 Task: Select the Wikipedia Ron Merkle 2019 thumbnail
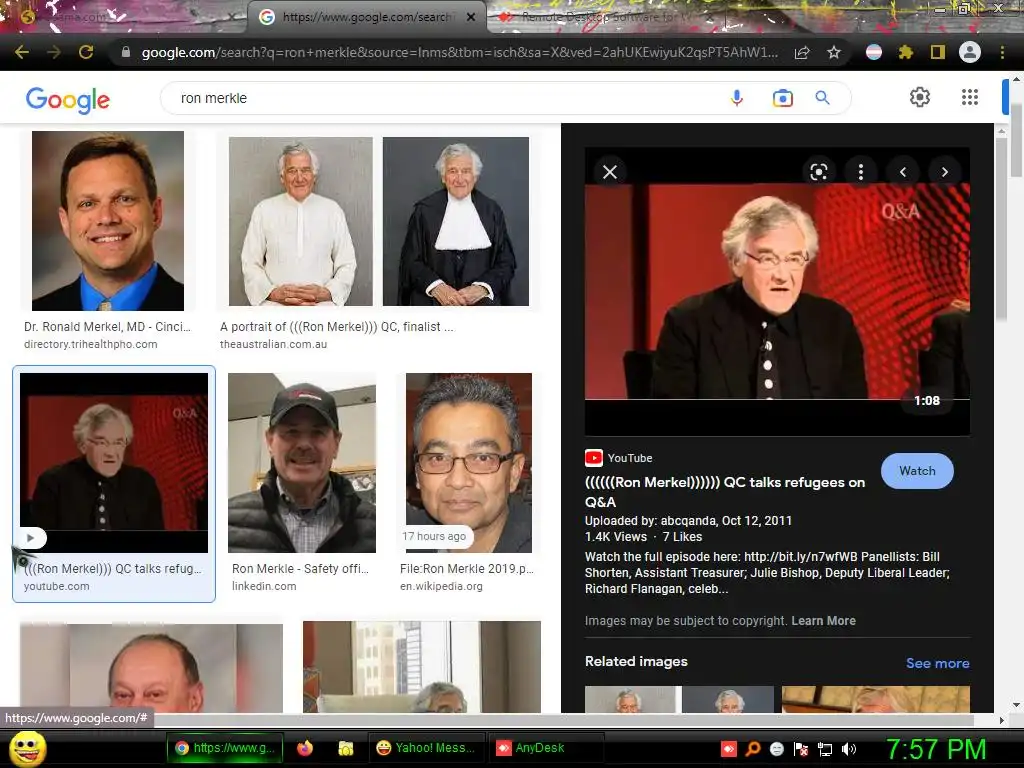click(x=469, y=463)
